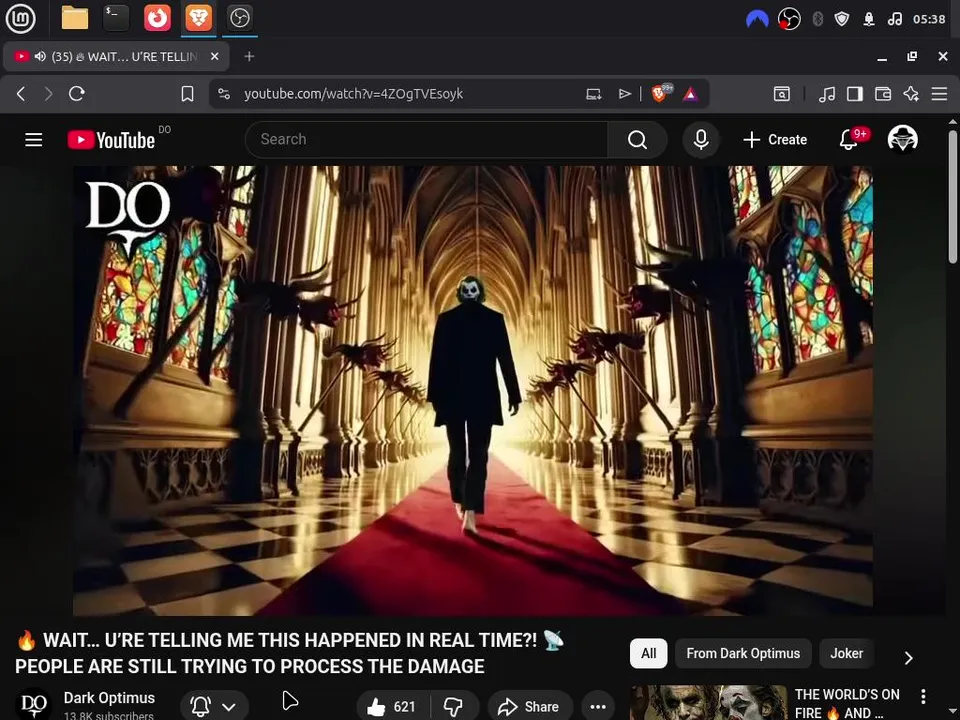Open the account avatar menu

(902, 139)
